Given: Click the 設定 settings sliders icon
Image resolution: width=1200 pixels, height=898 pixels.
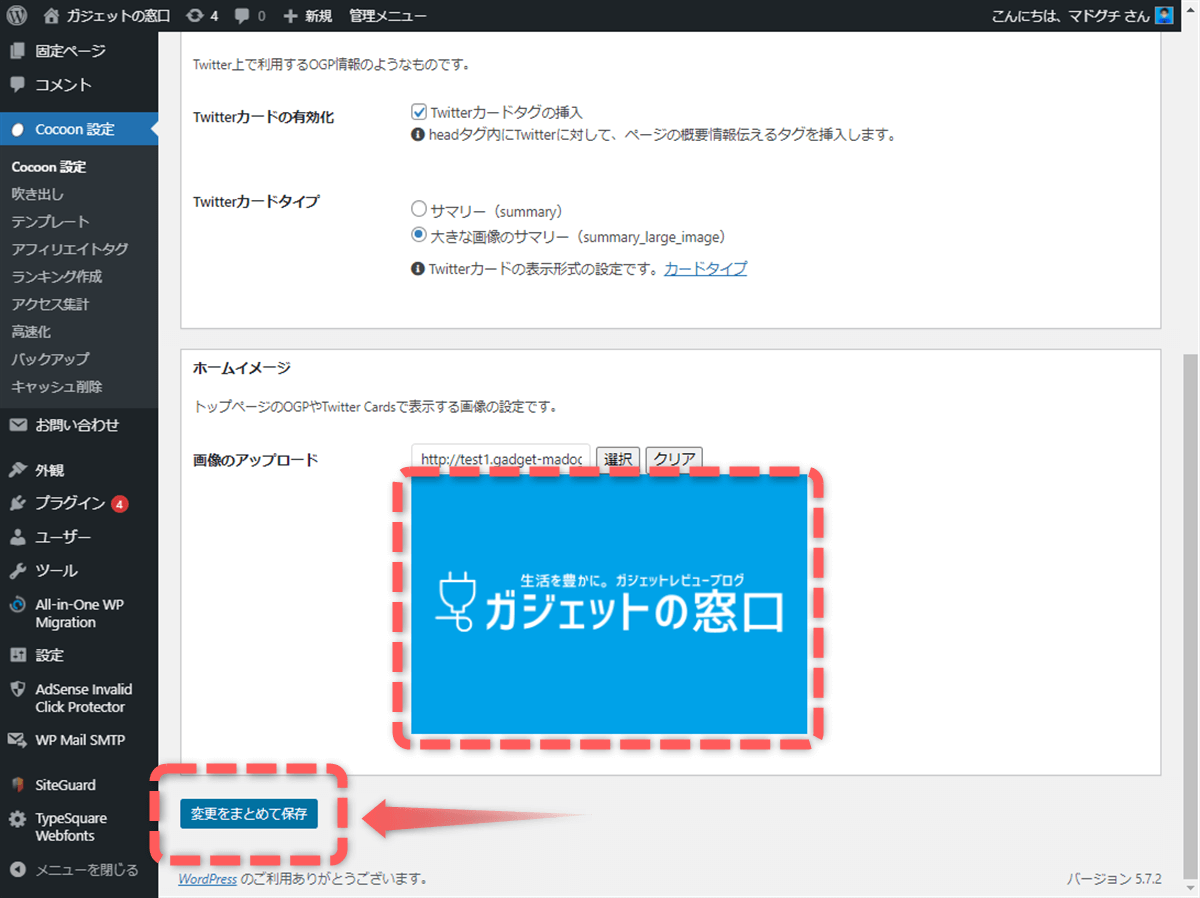Looking at the screenshot, I should click(18, 655).
